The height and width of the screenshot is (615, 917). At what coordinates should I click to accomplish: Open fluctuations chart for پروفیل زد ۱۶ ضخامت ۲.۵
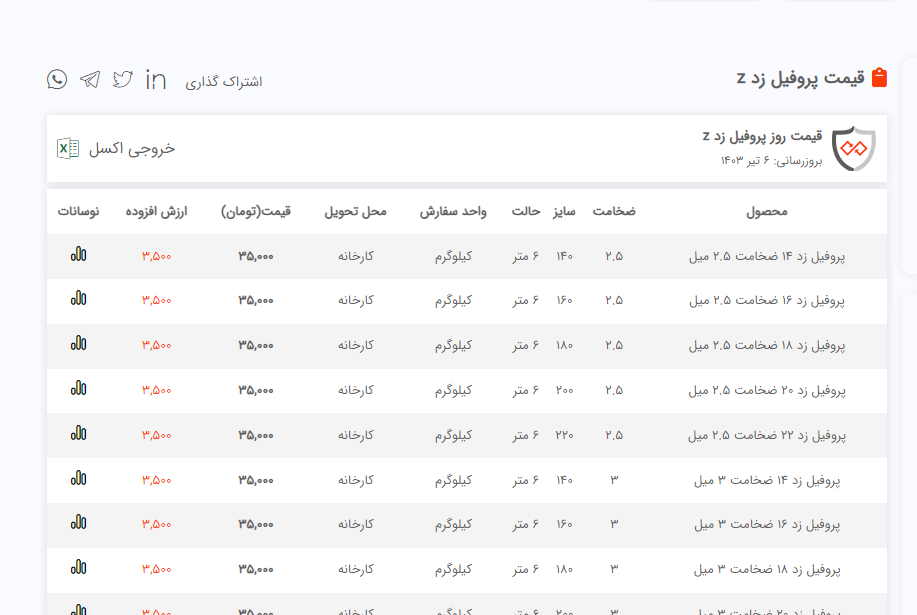78,299
